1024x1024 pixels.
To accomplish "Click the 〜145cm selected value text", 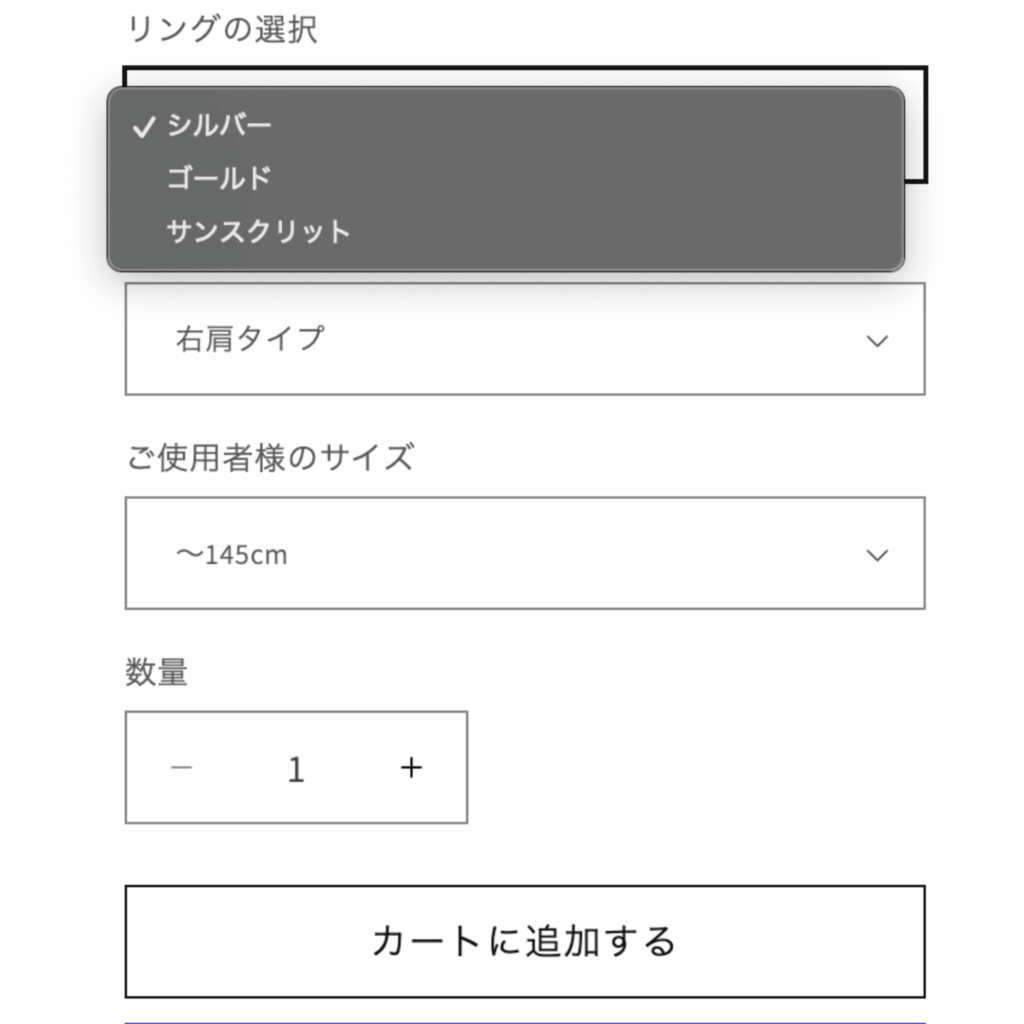I will (231, 554).
